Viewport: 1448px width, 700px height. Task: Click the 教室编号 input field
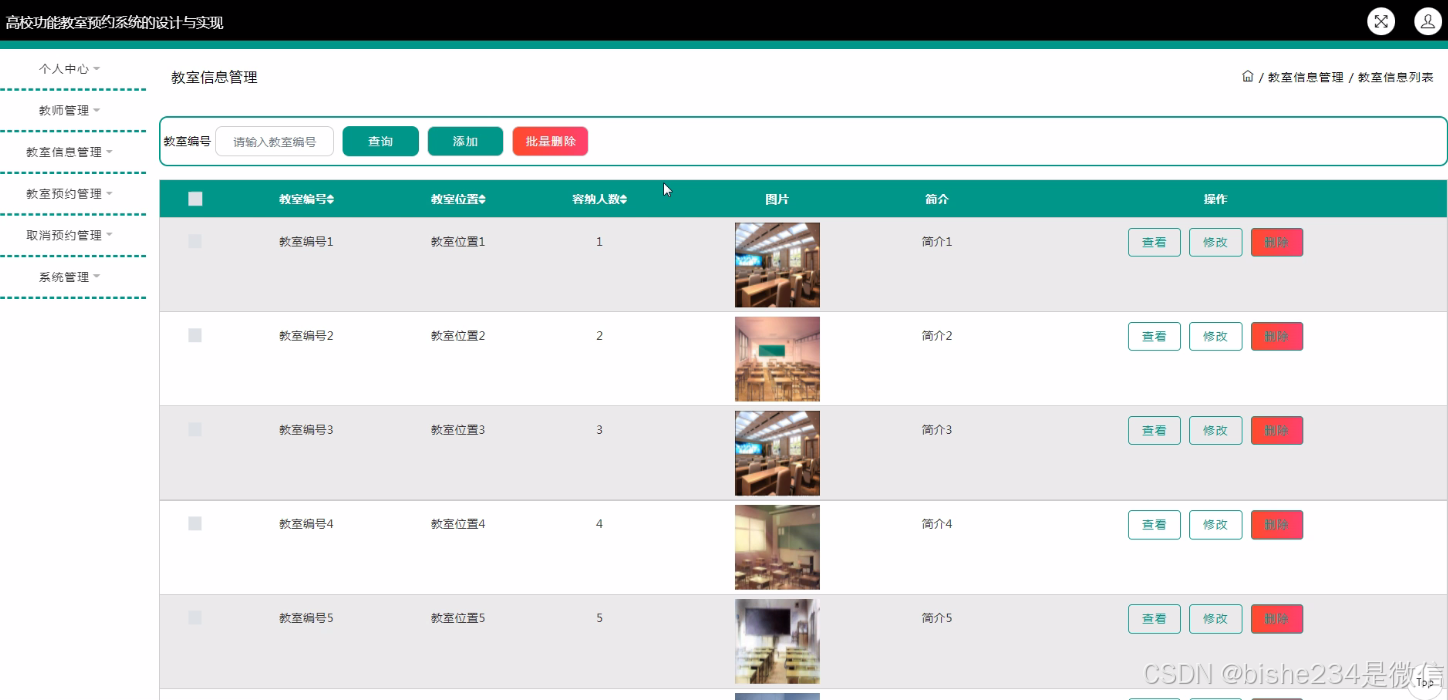(x=274, y=141)
